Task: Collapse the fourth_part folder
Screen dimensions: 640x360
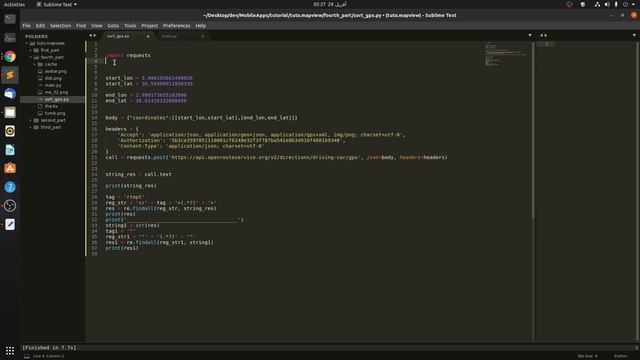Action: tap(31, 57)
